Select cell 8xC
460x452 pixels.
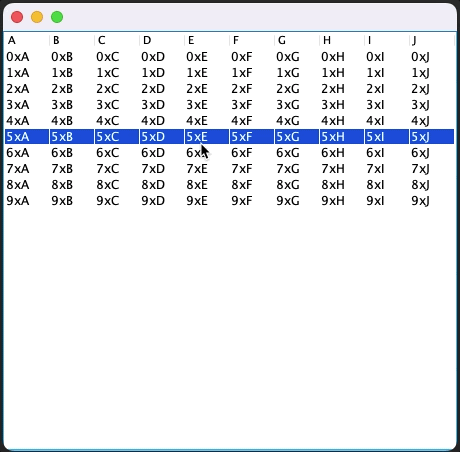(117, 185)
